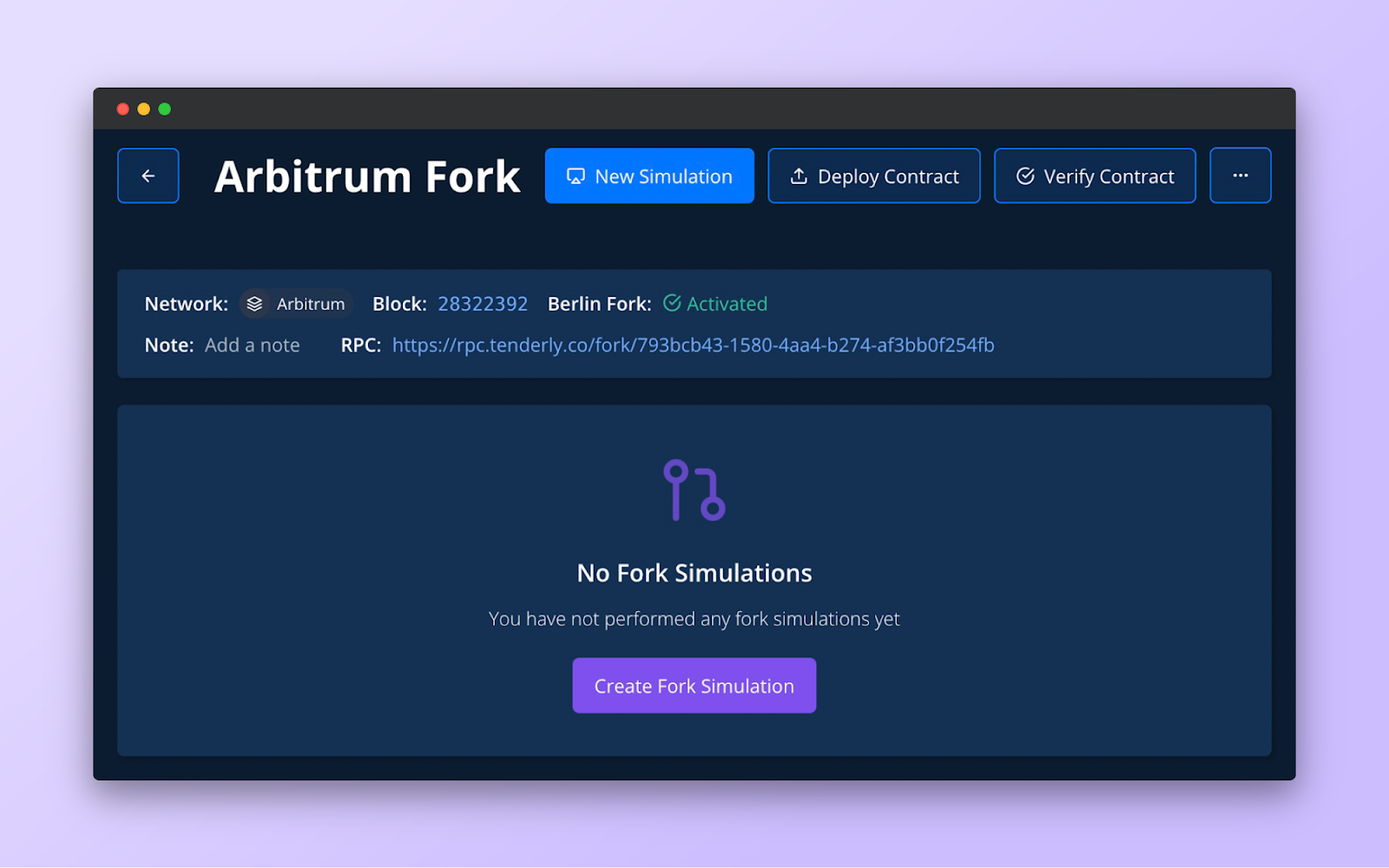Select the Arbitrum network badge
The image size is (1389, 868).
(x=296, y=304)
